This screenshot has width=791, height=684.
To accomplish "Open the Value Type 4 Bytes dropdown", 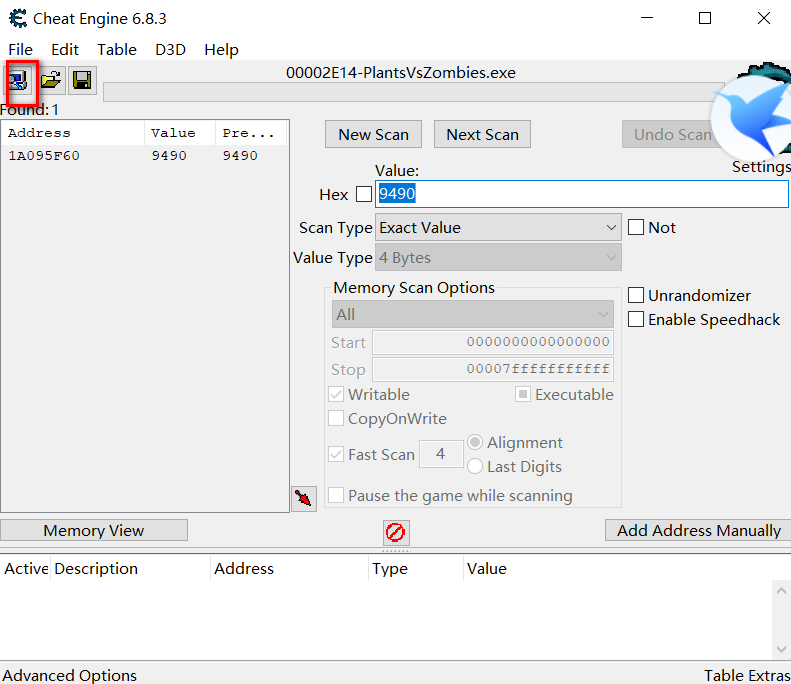I will [498, 258].
